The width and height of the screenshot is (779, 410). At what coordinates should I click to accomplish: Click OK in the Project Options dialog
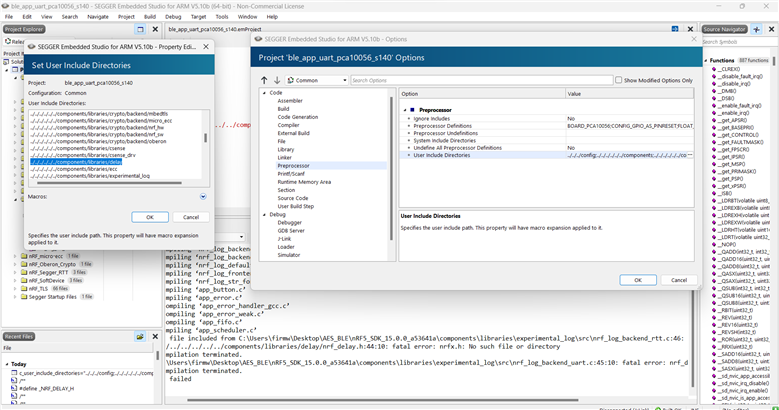pyautogui.click(x=638, y=280)
